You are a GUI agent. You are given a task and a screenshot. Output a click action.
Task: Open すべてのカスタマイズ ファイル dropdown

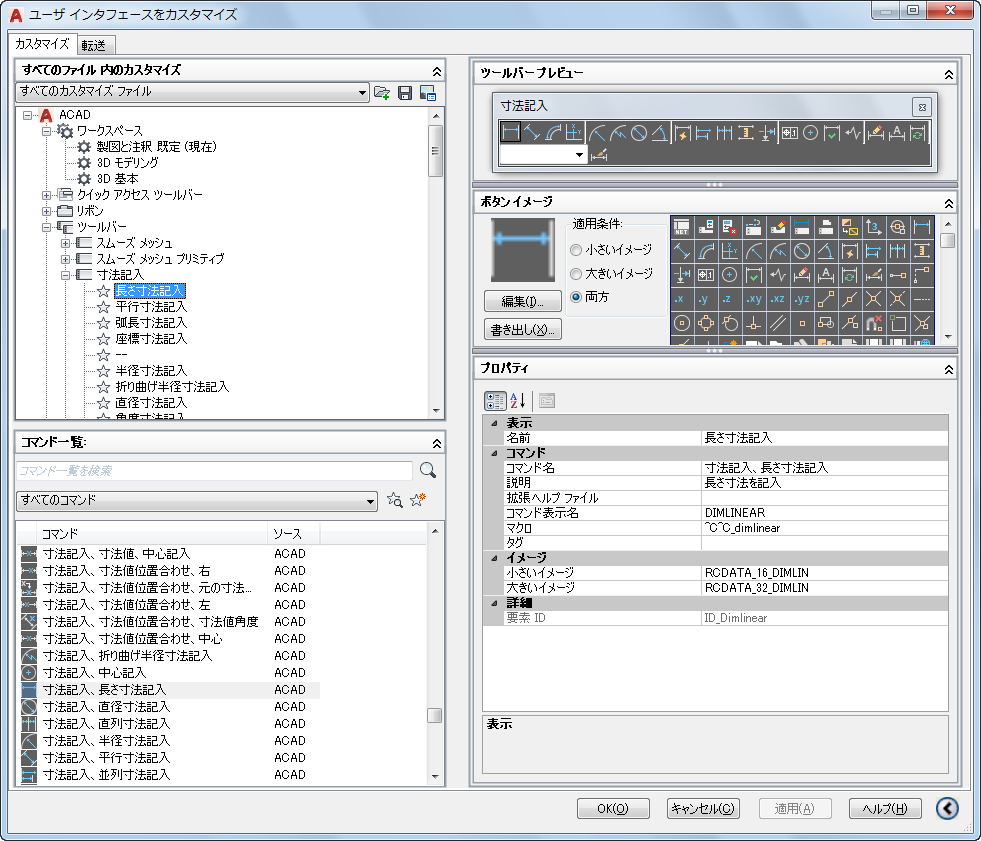coord(192,91)
